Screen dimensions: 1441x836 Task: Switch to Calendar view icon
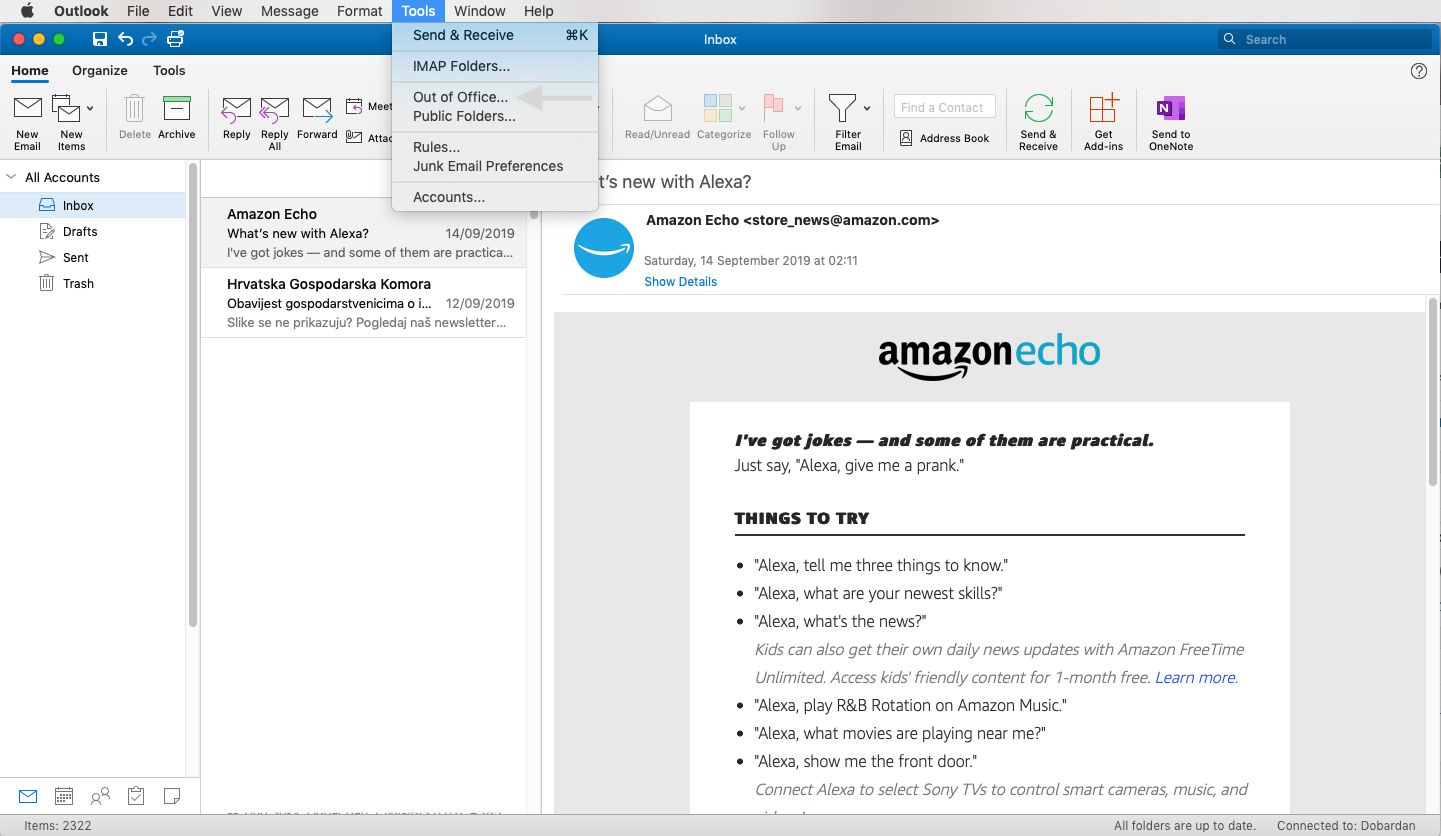[64, 796]
